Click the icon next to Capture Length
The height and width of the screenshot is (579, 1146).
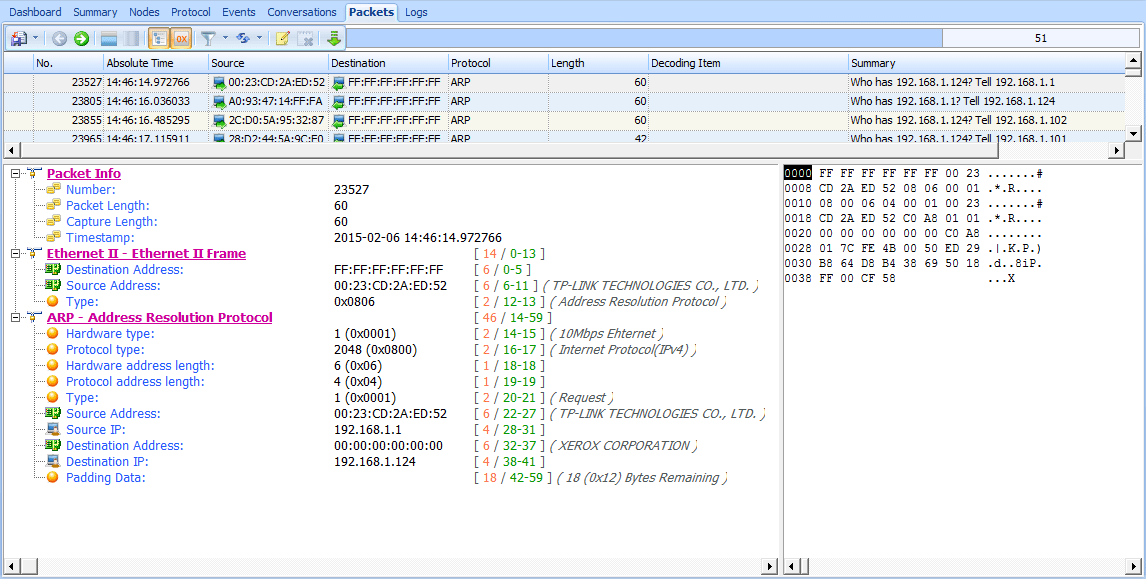pyautogui.click(x=53, y=222)
